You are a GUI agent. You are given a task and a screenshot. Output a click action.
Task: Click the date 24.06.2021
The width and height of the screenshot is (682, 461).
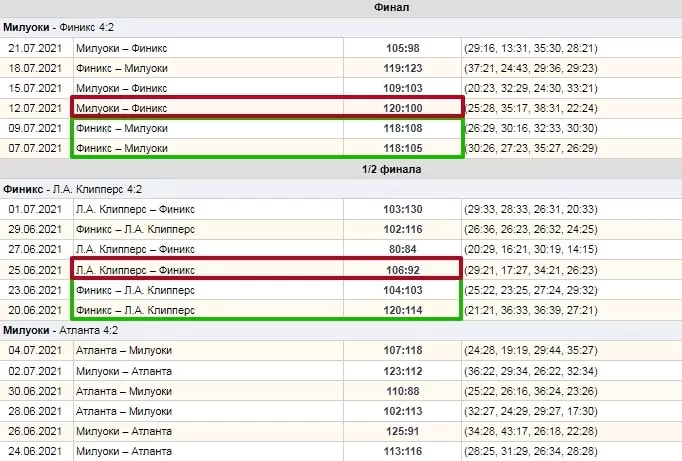(35, 451)
